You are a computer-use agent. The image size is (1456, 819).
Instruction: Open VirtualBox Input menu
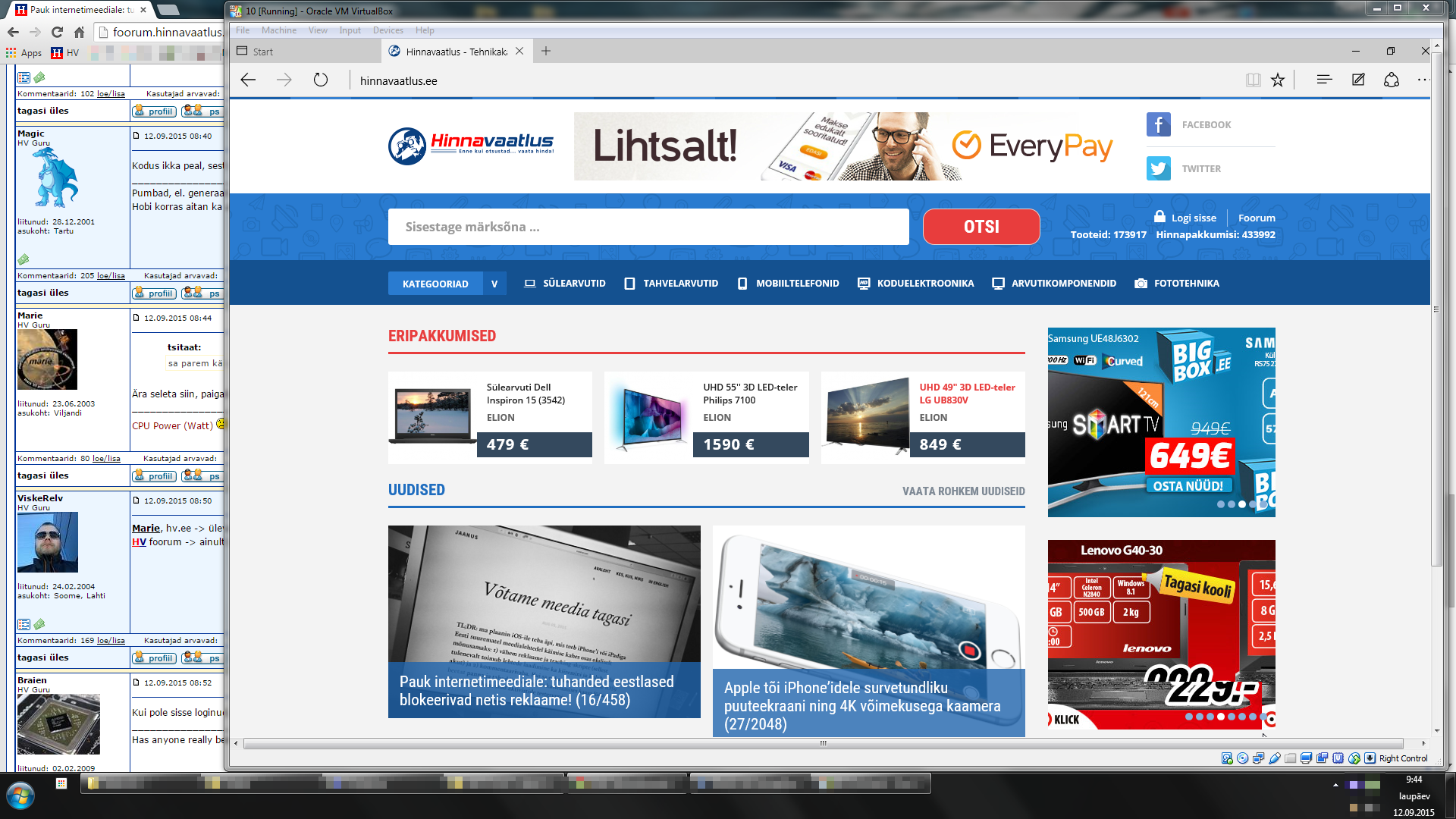[x=350, y=30]
